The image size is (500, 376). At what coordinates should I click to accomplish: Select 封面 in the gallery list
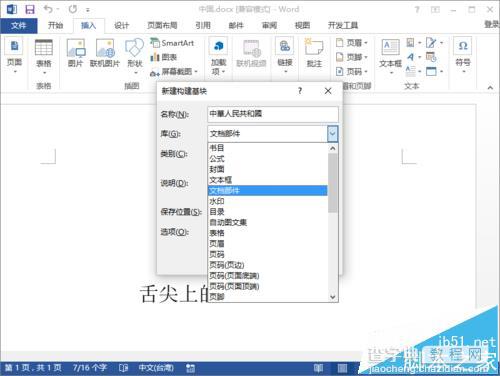click(268, 169)
